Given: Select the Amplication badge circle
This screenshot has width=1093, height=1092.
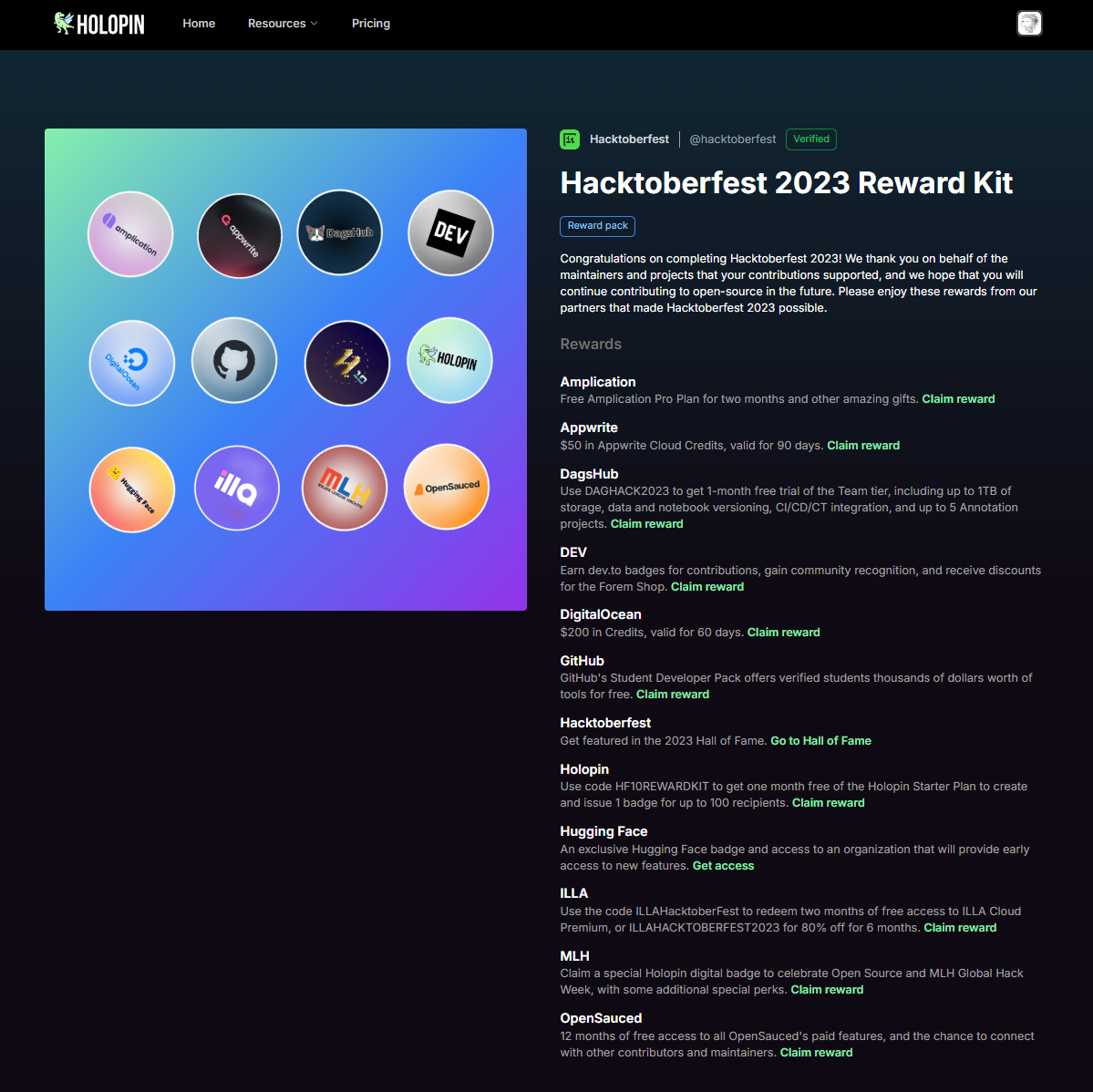Looking at the screenshot, I should [130, 233].
